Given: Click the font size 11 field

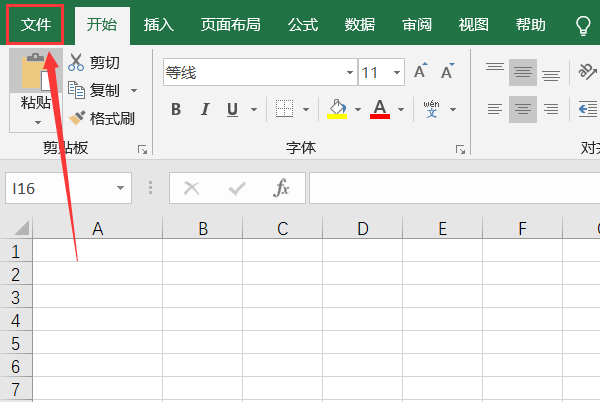Looking at the screenshot, I should click(375, 72).
